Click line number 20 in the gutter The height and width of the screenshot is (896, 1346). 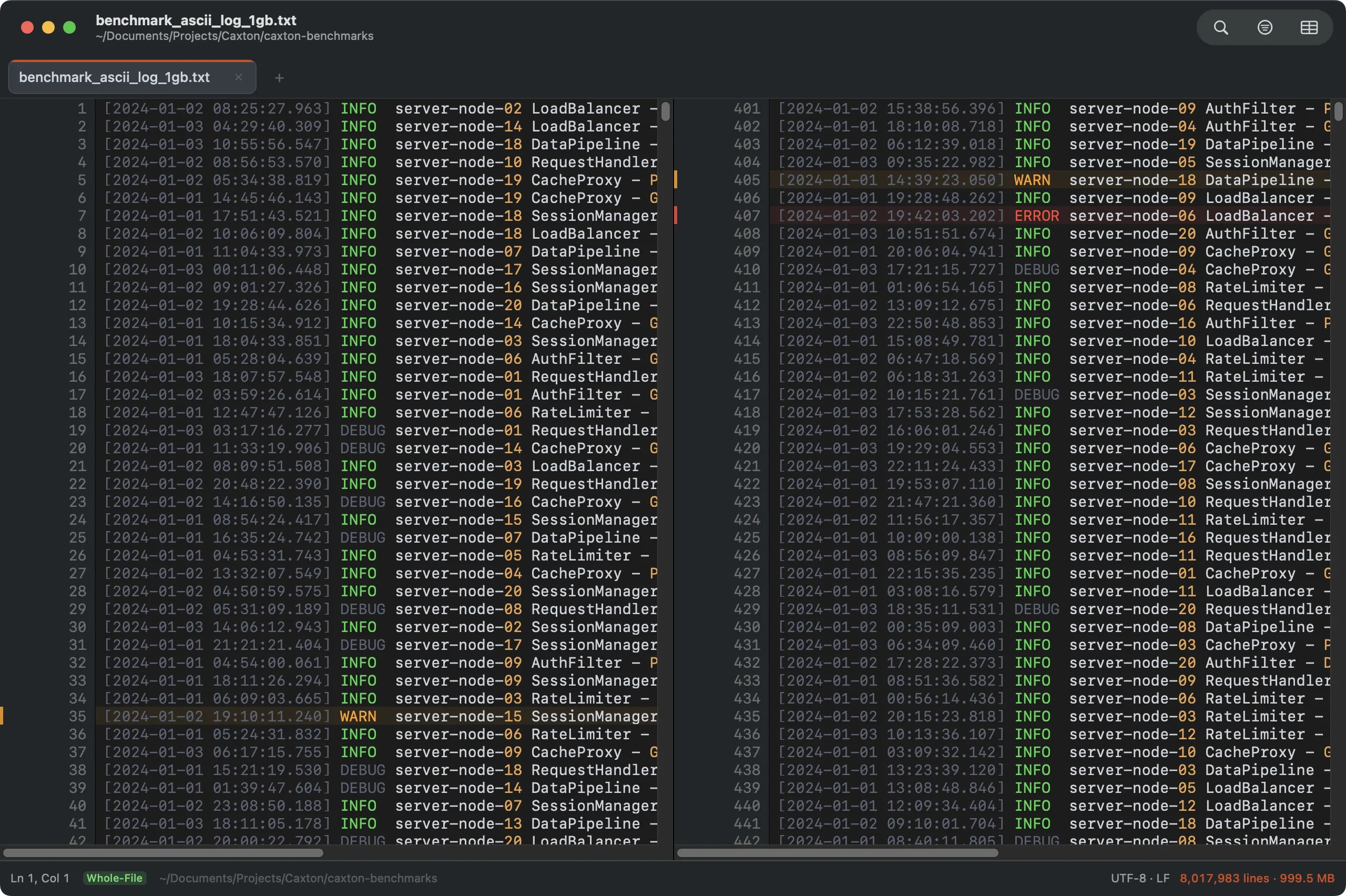77,448
